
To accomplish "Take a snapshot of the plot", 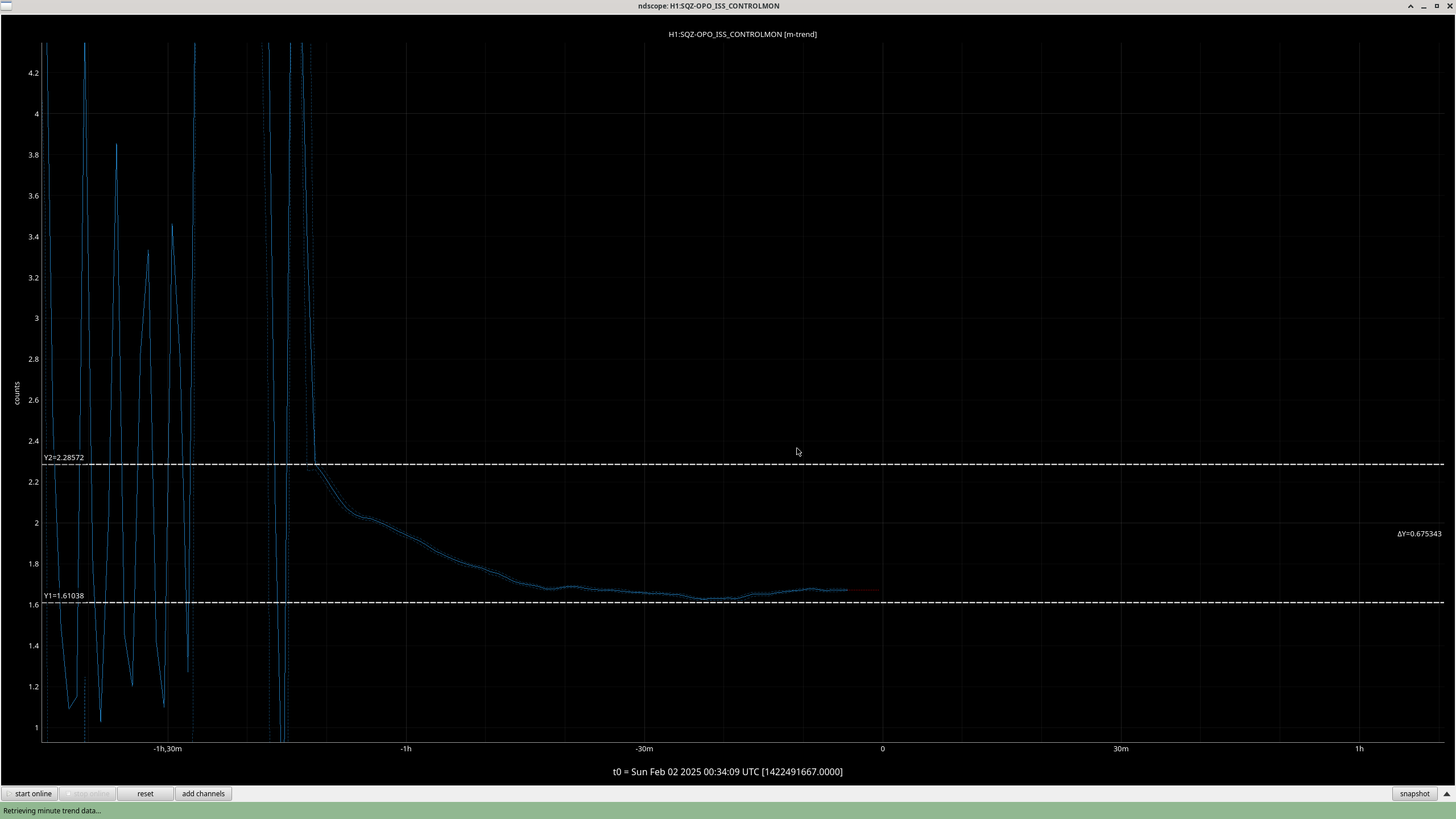I will tap(1414, 793).
